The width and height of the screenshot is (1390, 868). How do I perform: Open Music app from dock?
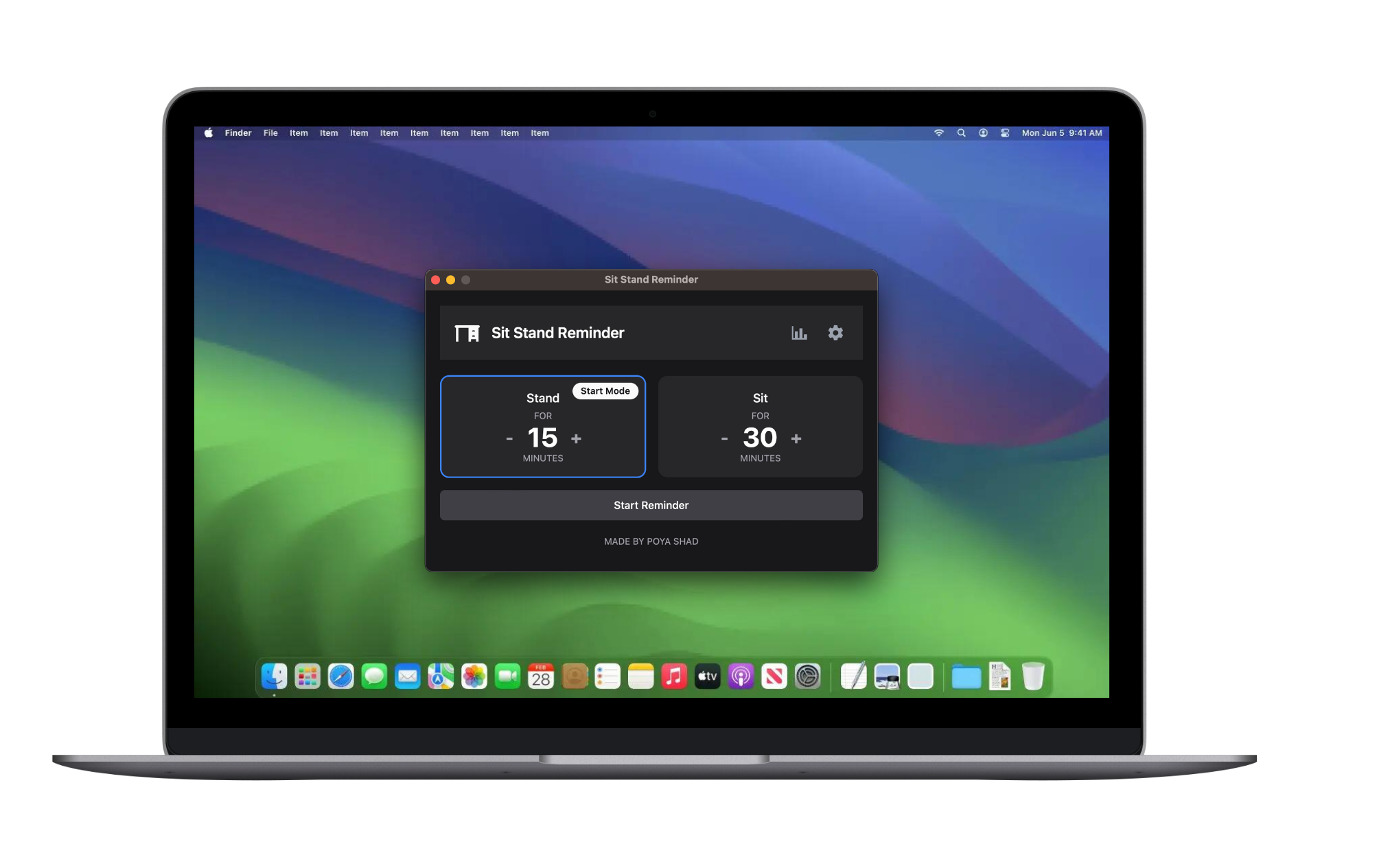(x=675, y=676)
